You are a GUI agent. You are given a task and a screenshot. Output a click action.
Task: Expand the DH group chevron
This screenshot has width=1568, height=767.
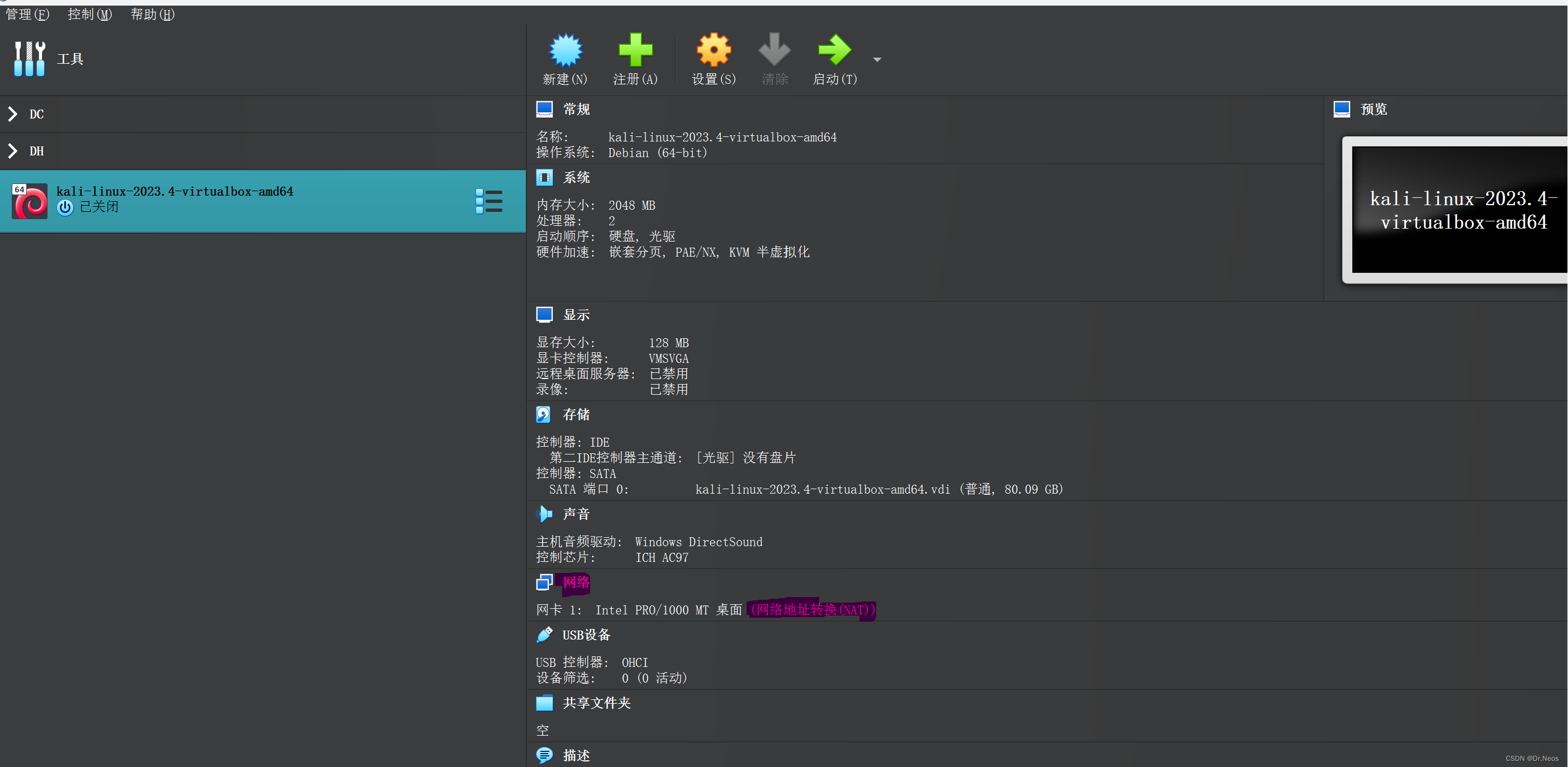click(13, 151)
